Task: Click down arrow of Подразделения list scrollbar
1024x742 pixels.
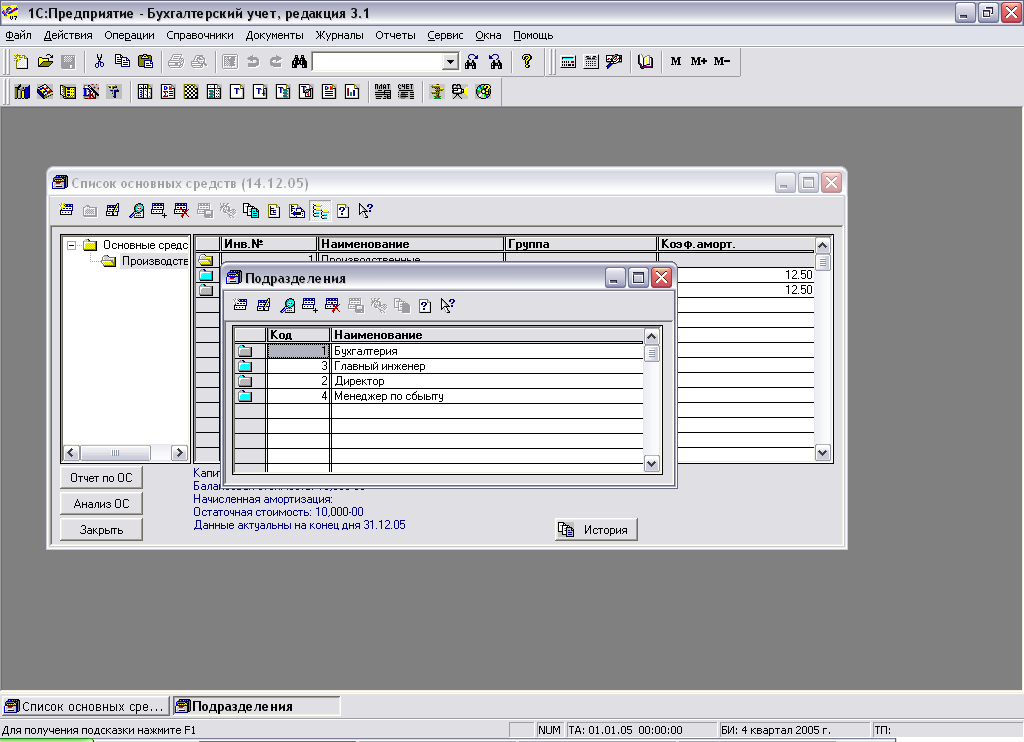Action: coord(651,464)
